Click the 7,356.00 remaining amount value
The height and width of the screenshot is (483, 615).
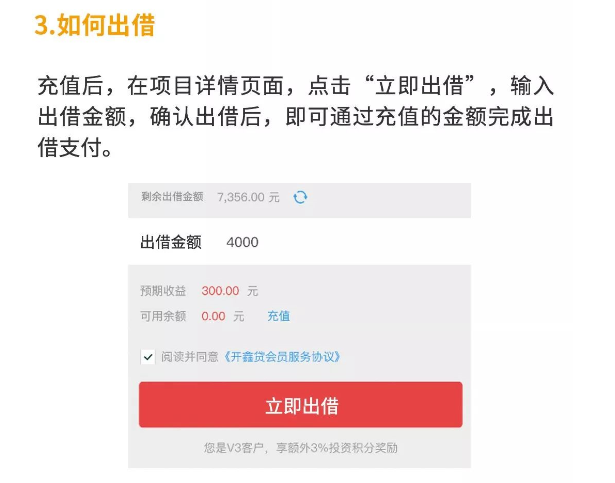pyautogui.click(x=241, y=197)
